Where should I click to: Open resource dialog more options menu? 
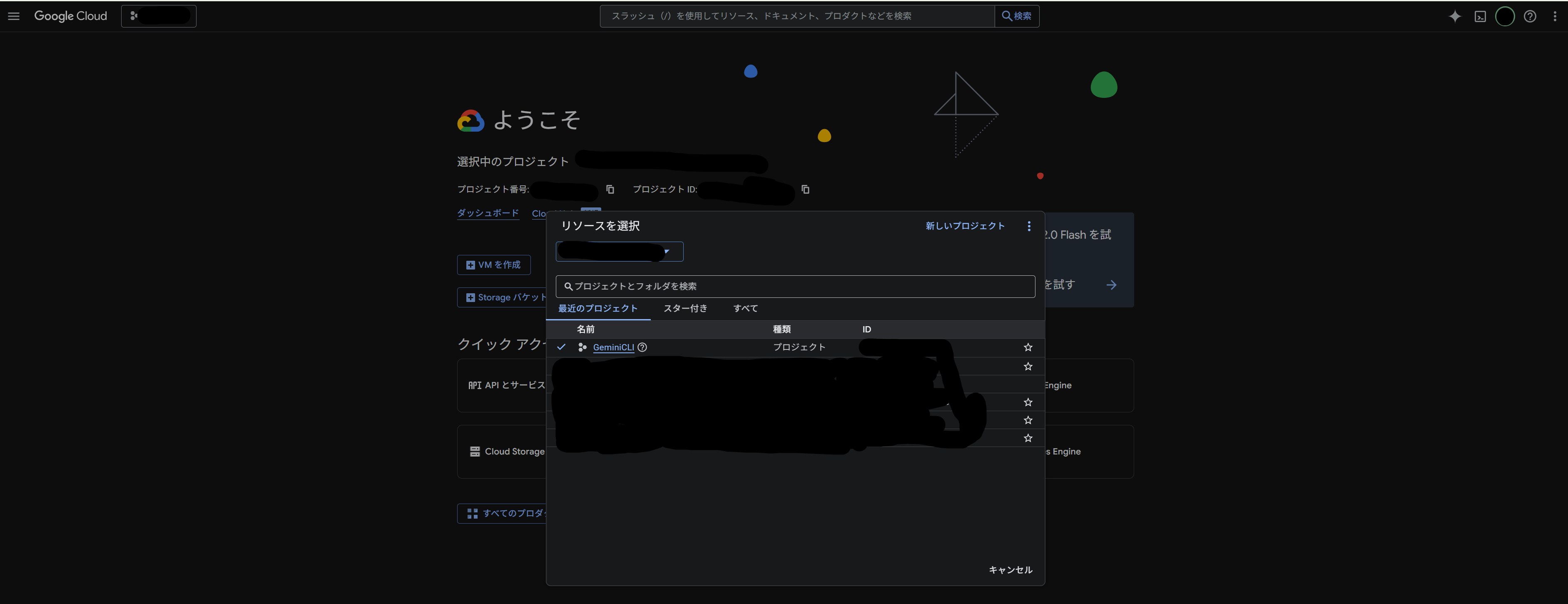[1029, 226]
